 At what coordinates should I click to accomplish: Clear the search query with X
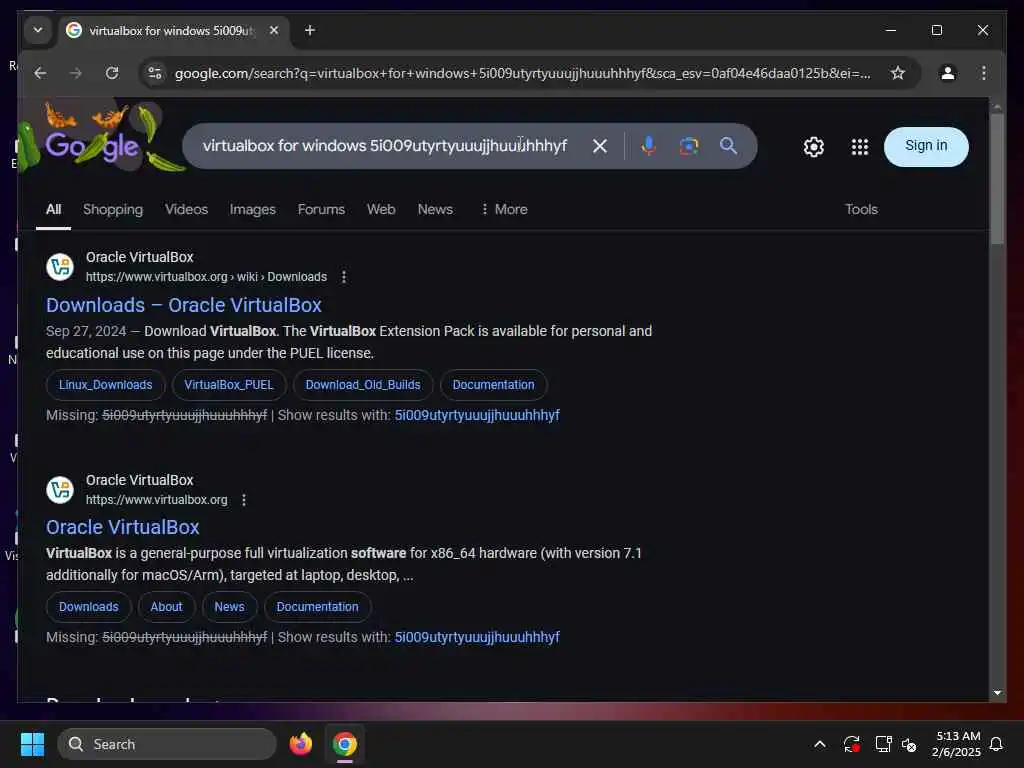(600, 146)
